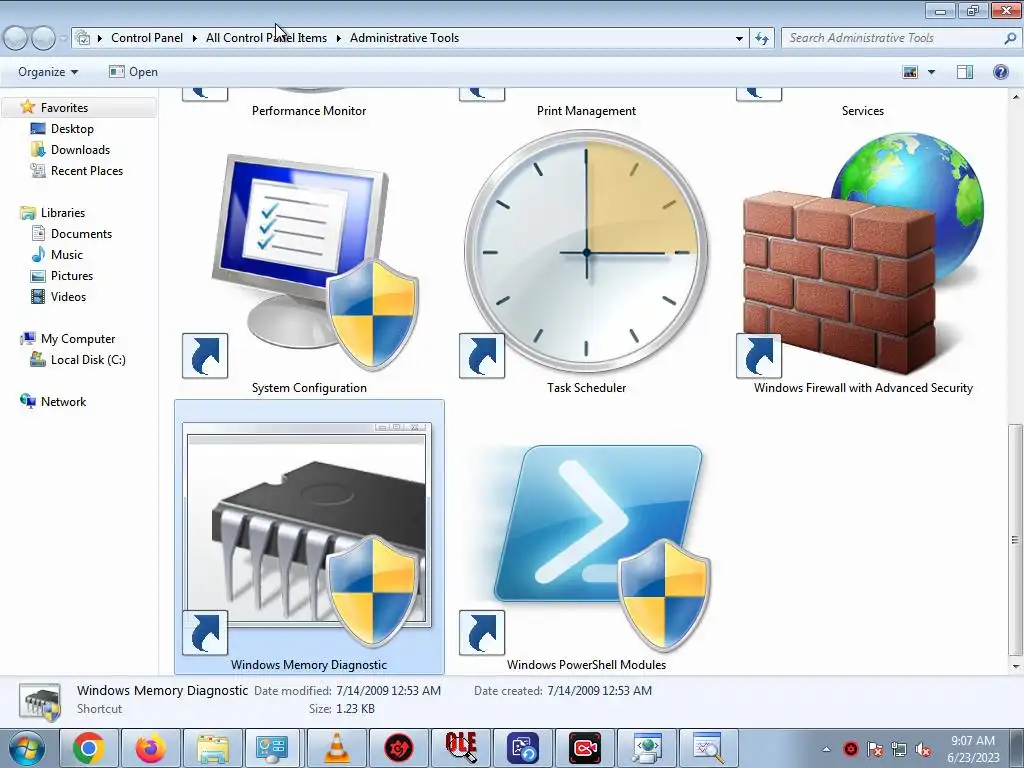Open the OLE viewer taskbar icon
Screen dimensions: 1024x768
point(461,748)
